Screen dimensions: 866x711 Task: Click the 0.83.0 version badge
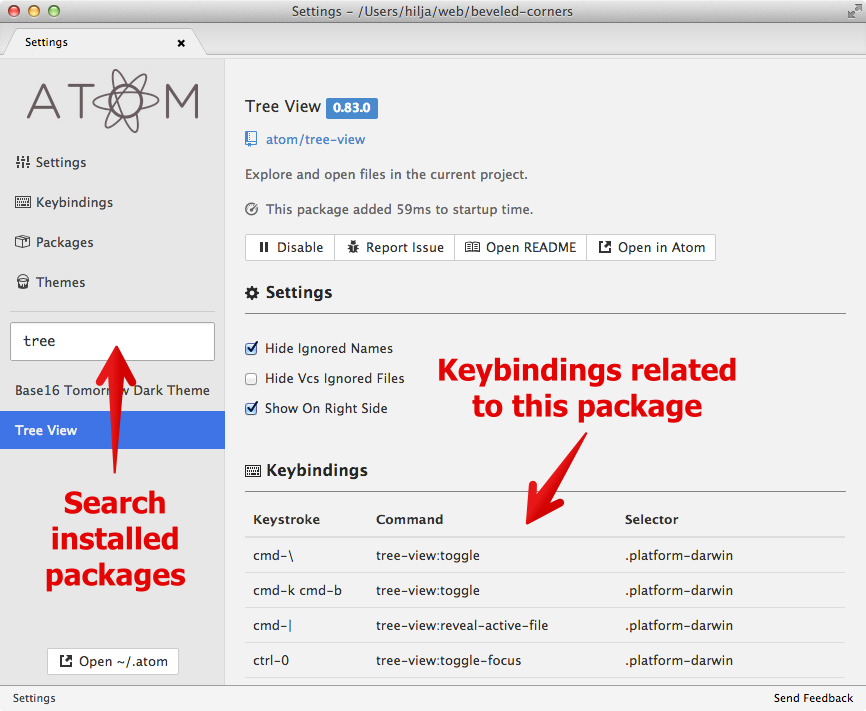click(352, 108)
